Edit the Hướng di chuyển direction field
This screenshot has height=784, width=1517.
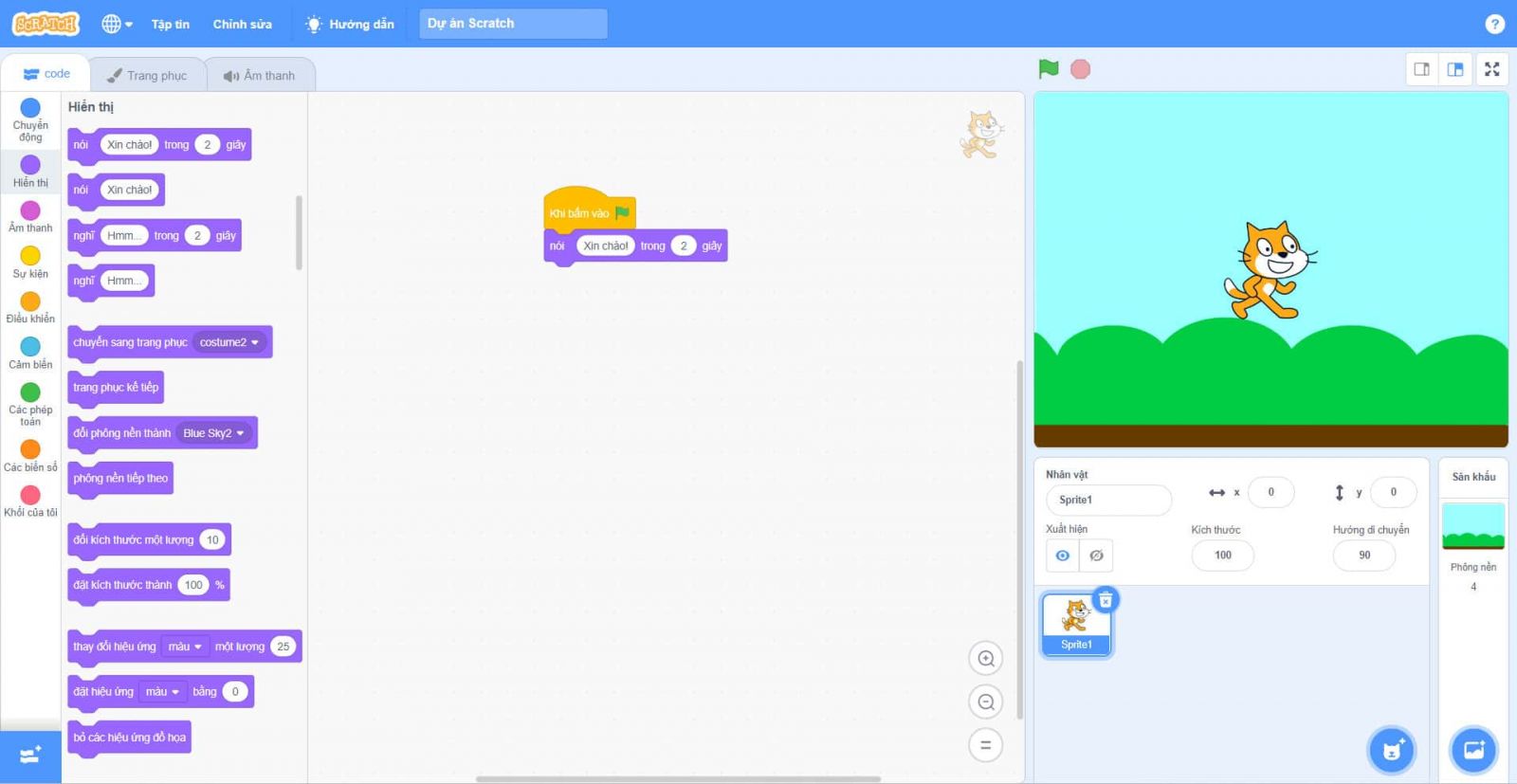(x=1364, y=556)
